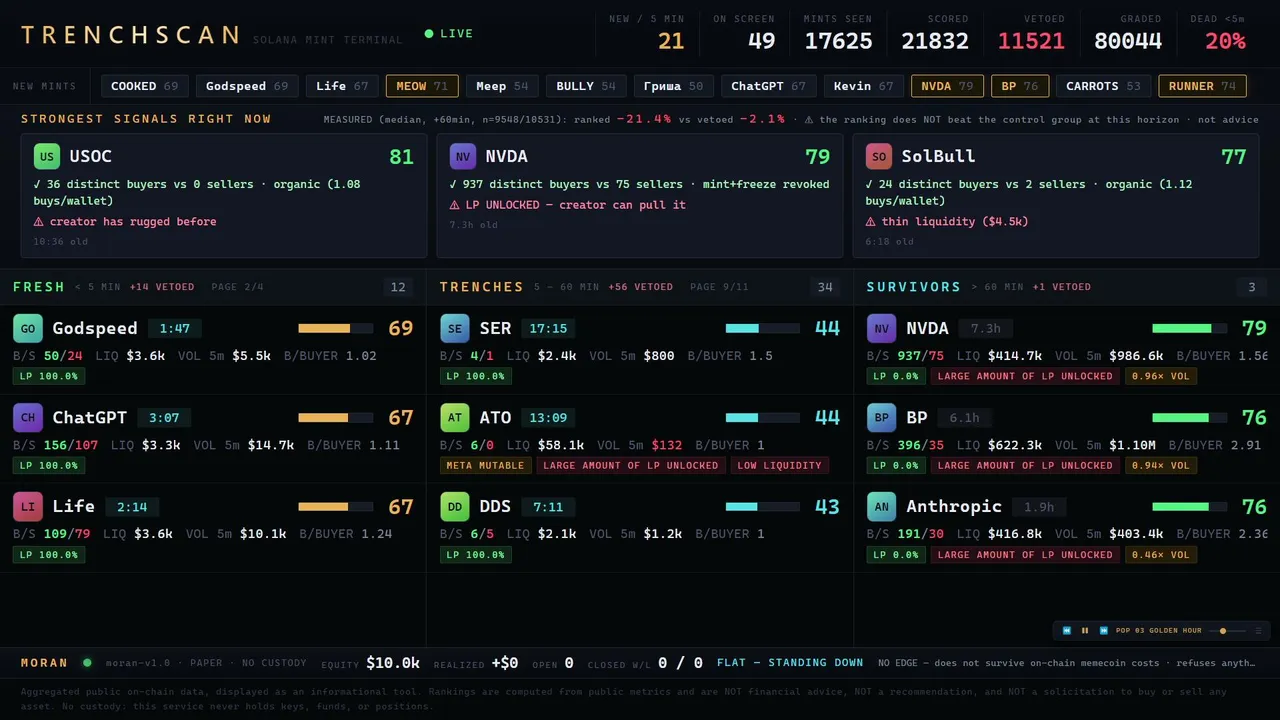This screenshot has height=720, width=1280.
Task: Click the SURVIVORS column count badge 3
Action: 1251,287
